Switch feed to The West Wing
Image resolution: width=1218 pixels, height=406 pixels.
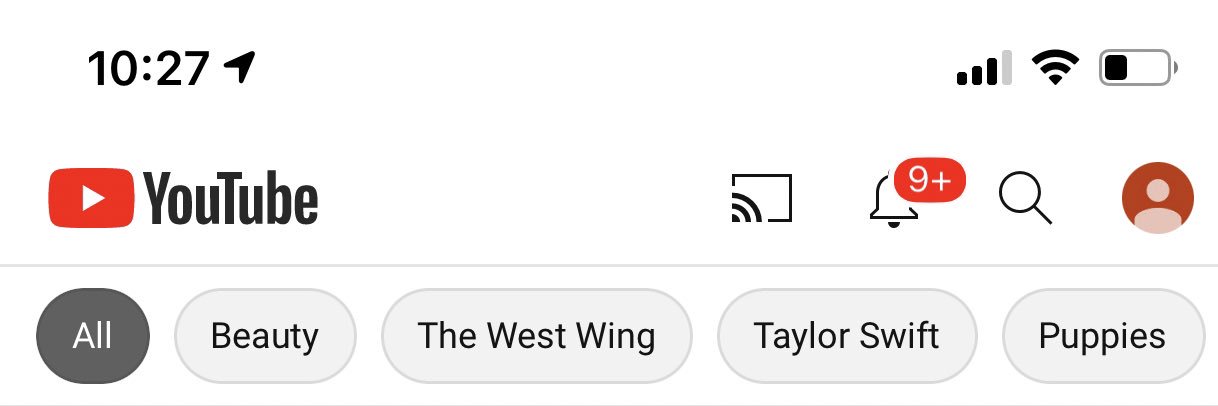(537, 336)
